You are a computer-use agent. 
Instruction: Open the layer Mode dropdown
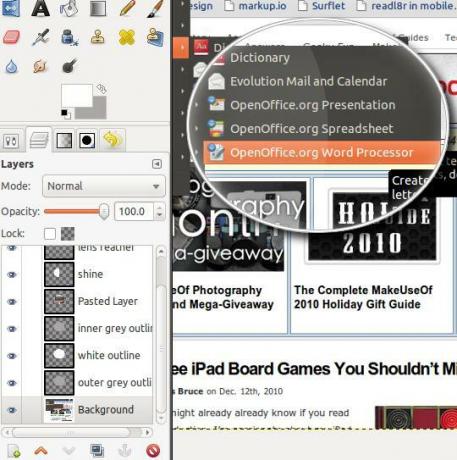point(104,186)
